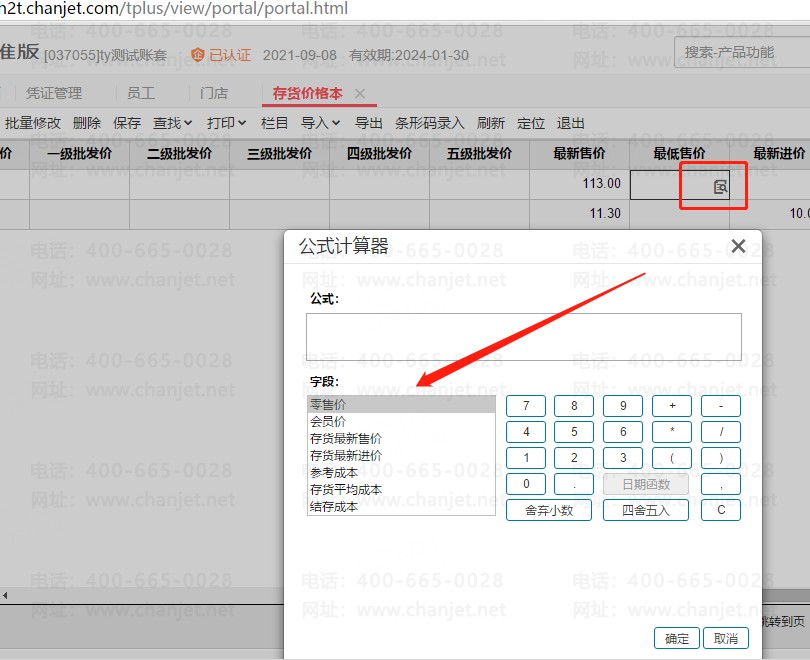Image resolution: width=810 pixels, height=660 pixels.
Task: Click calculator key 6
Action: tap(623, 432)
